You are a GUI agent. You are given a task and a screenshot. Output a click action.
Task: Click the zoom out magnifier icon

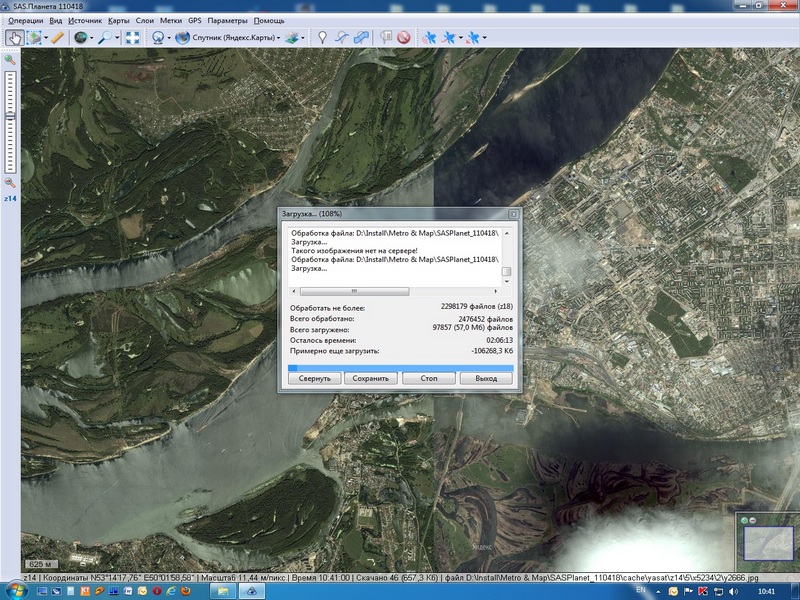point(10,183)
